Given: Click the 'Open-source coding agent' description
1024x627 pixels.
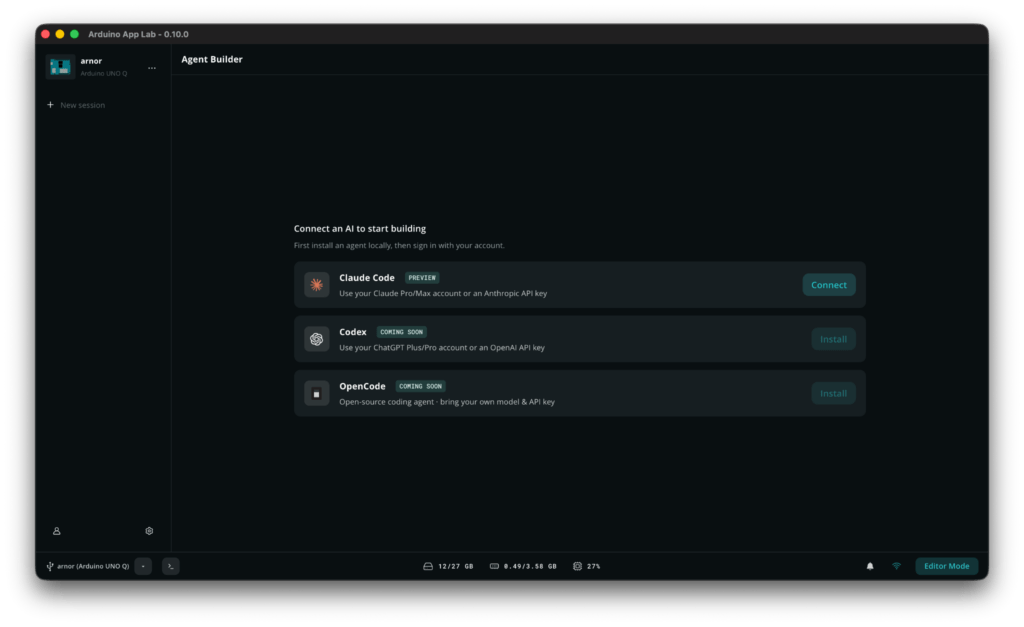Looking at the screenshot, I should (x=447, y=402).
